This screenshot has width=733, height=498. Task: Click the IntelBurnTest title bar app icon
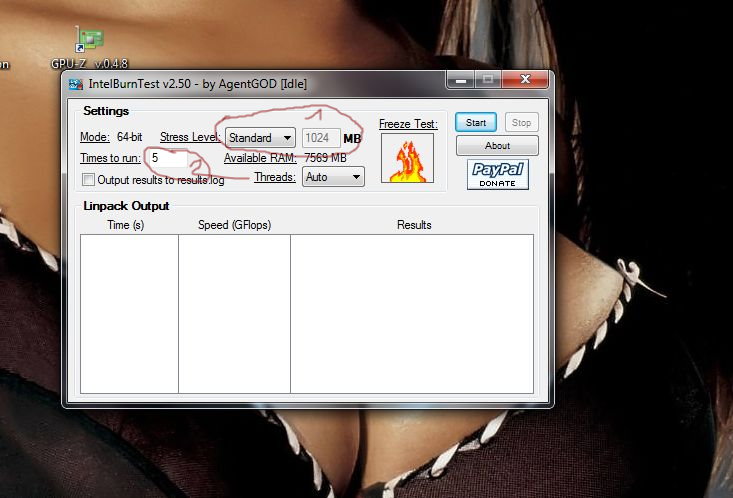coord(76,84)
